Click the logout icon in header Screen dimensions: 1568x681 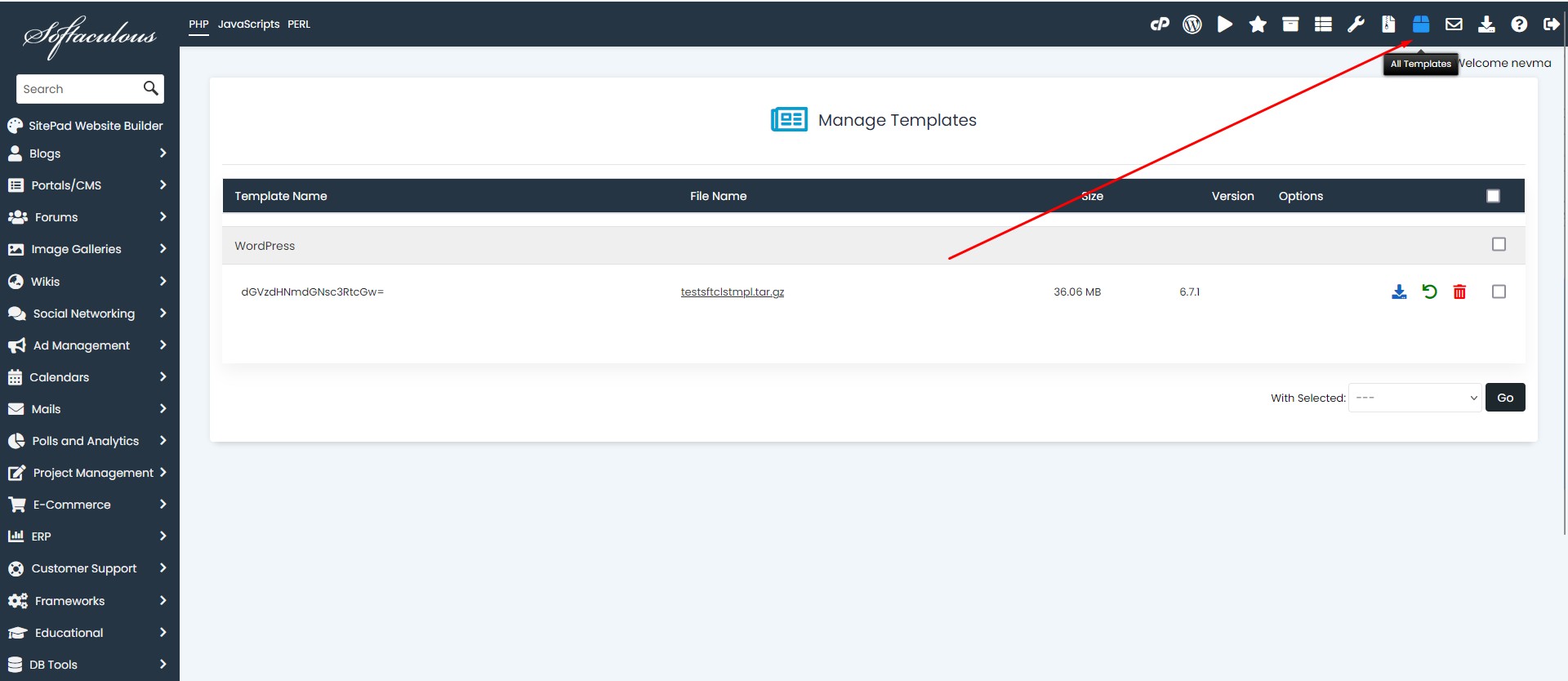(1551, 24)
